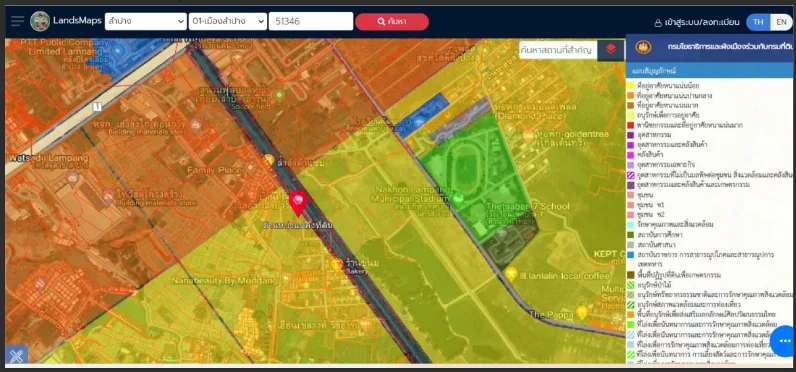Click the ลำดำตำแซ่บ restaurant marker
The height and width of the screenshot is (372, 796).
(269, 160)
